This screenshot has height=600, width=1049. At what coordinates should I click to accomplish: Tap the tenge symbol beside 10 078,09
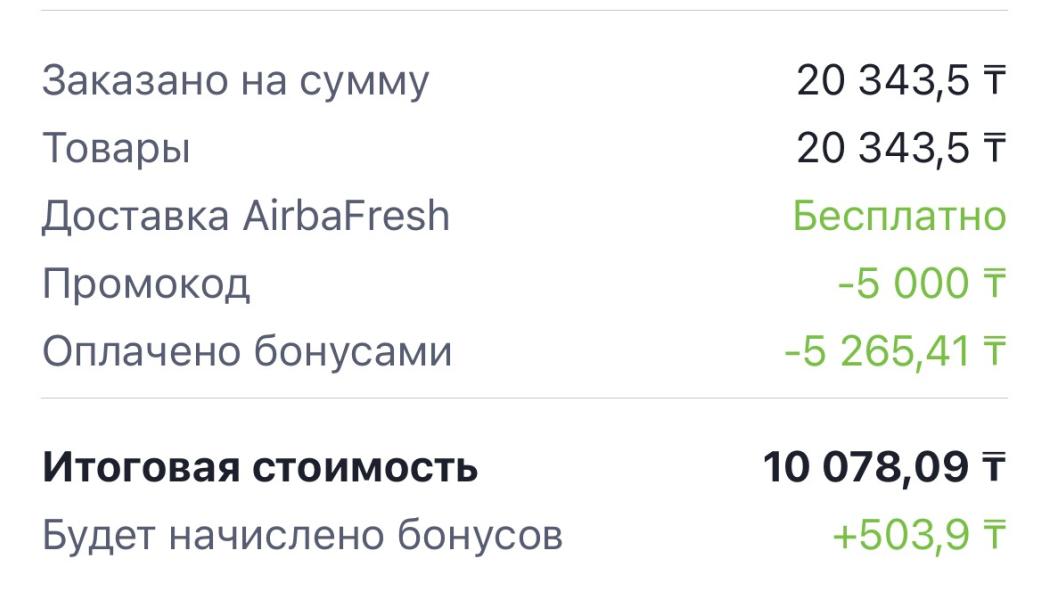pyautogui.click(x=994, y=467)
